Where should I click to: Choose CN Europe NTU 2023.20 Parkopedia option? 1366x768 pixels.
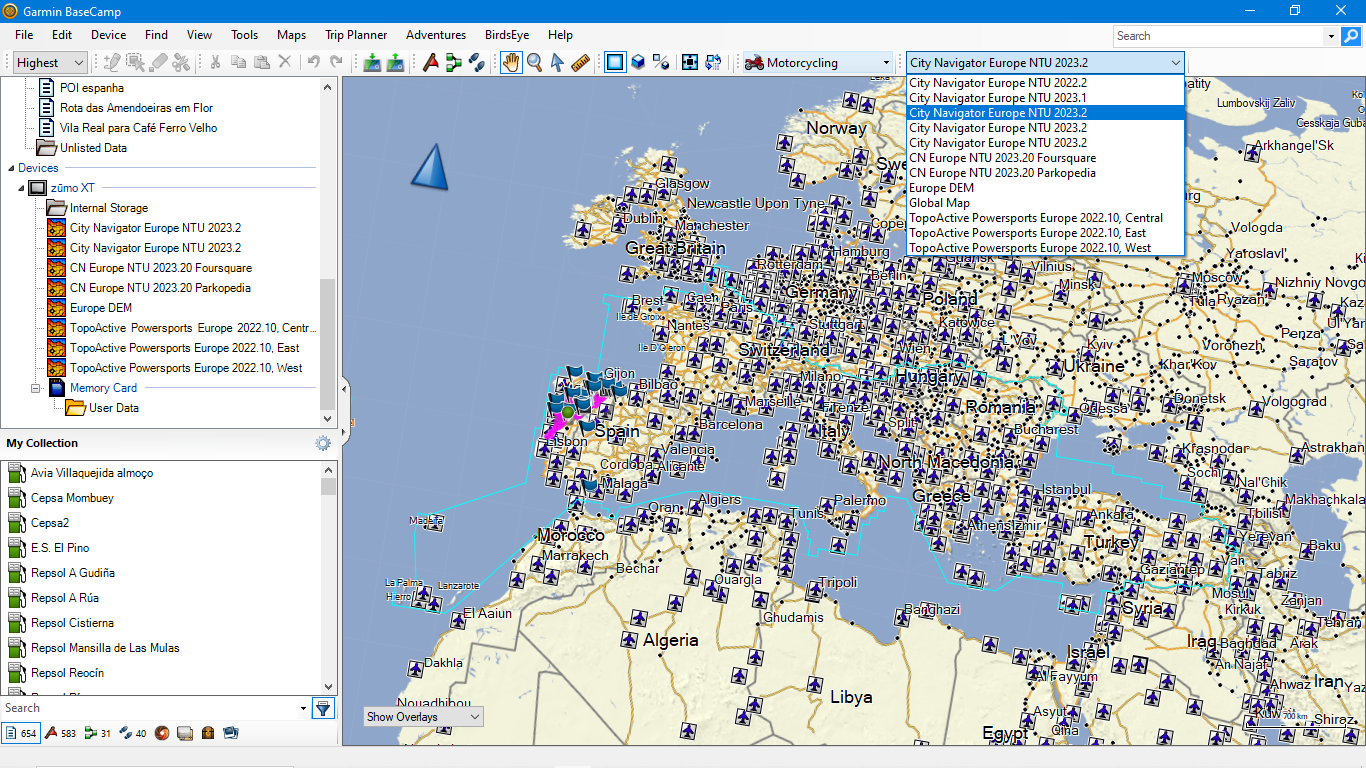(1045, 173)
